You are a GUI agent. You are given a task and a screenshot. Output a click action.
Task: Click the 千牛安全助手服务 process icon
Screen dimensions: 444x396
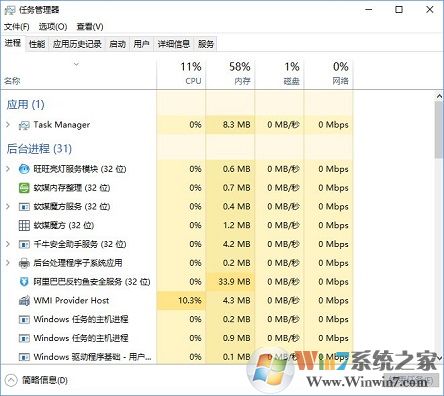click(x=24, y=245)
